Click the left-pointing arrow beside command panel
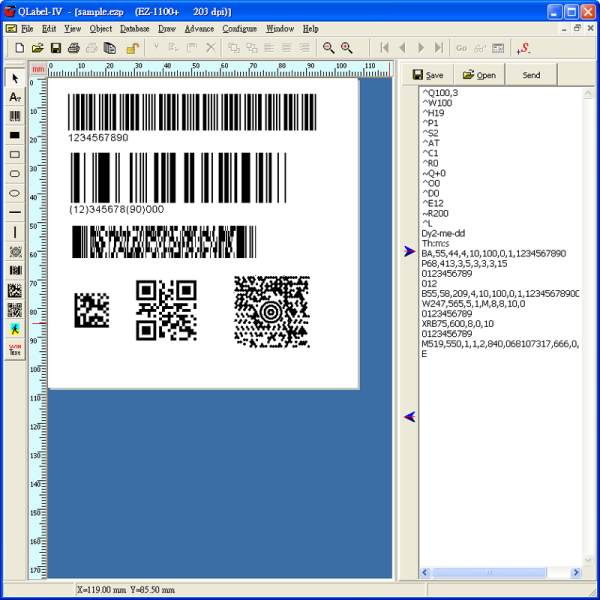The height and width of the screenshot is (600, 600). (409, 417)
